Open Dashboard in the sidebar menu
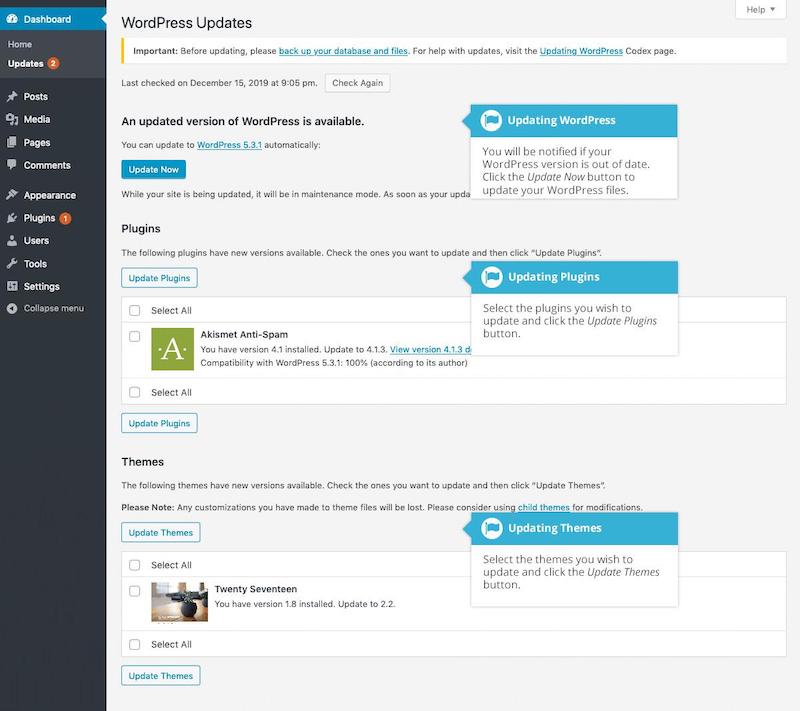The width and height of the screenshot is (800, 711). click(53, 19)
